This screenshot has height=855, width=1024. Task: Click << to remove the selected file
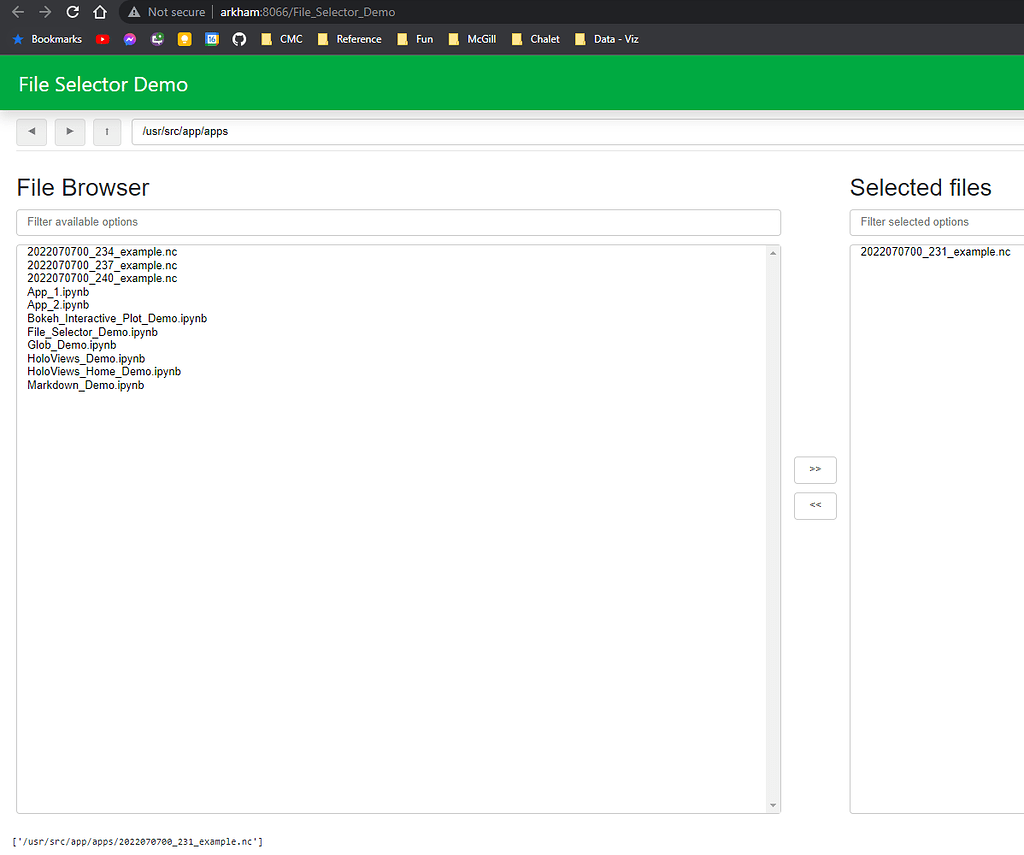click(x=815, y=506)
